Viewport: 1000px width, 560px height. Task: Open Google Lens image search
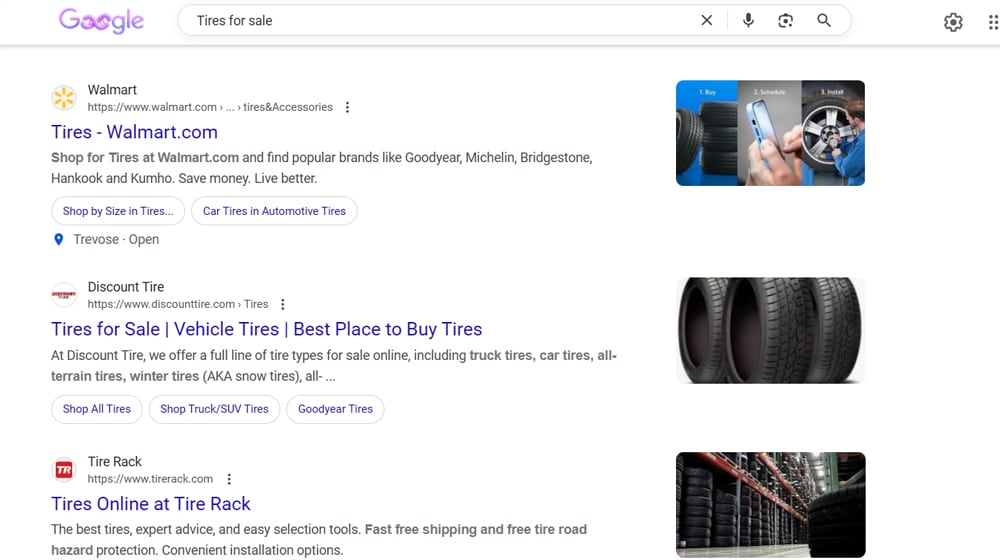point(786,20)
